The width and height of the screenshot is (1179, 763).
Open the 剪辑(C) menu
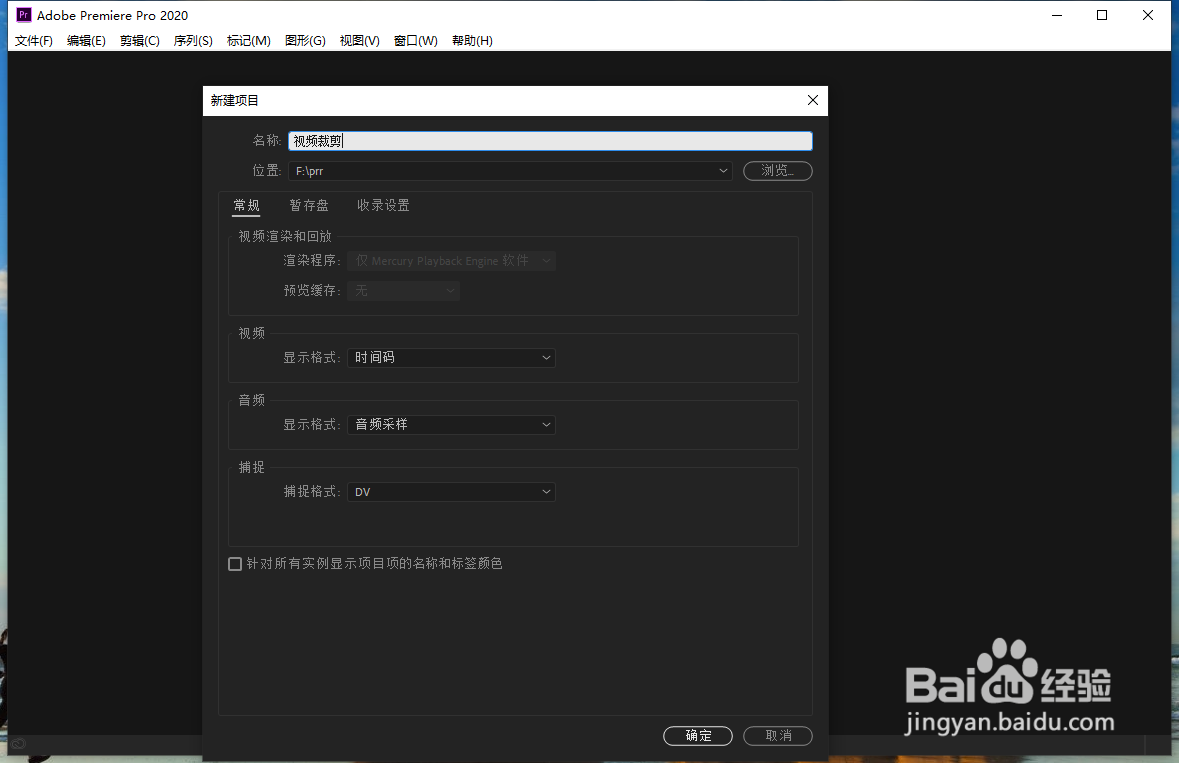click(140, 41)
